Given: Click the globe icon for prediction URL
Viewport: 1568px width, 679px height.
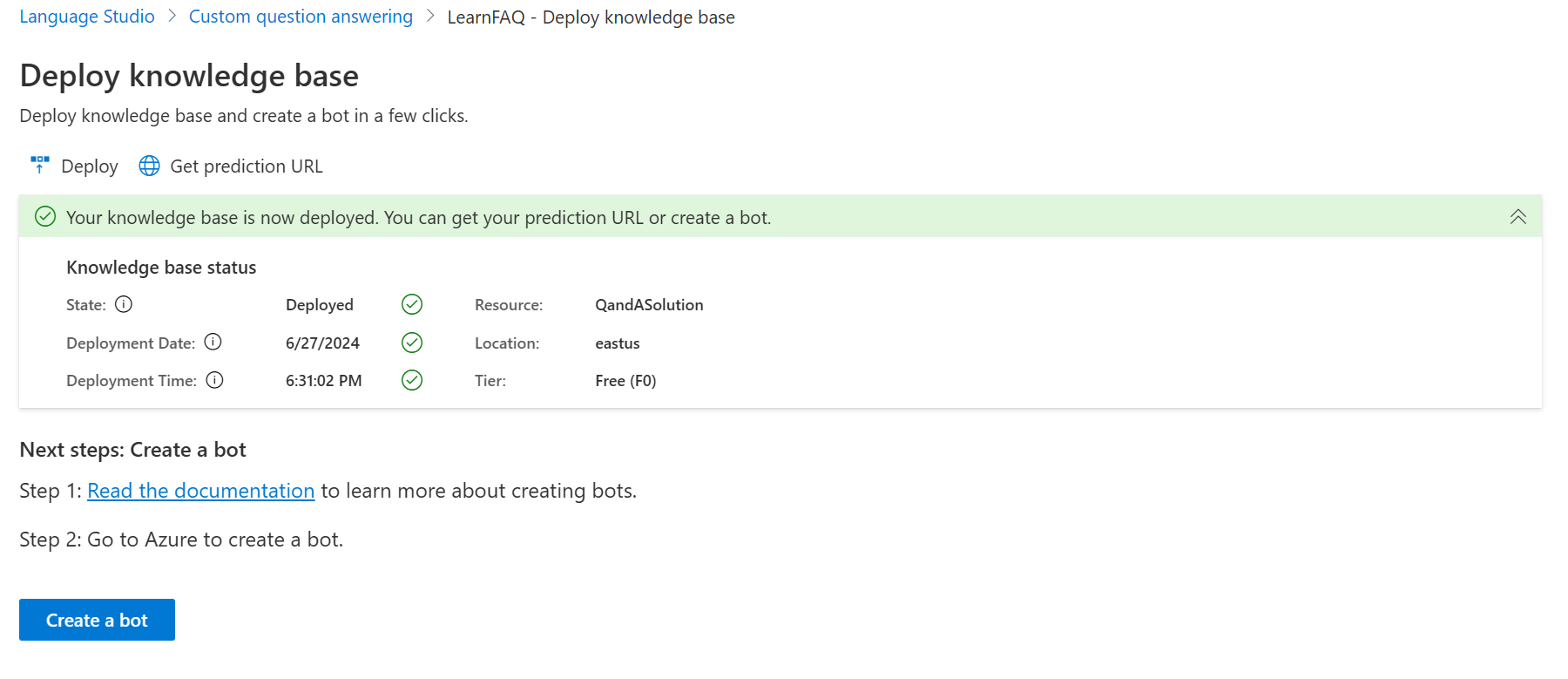Looking at the screenshot, I should click(x=150, y=166).
